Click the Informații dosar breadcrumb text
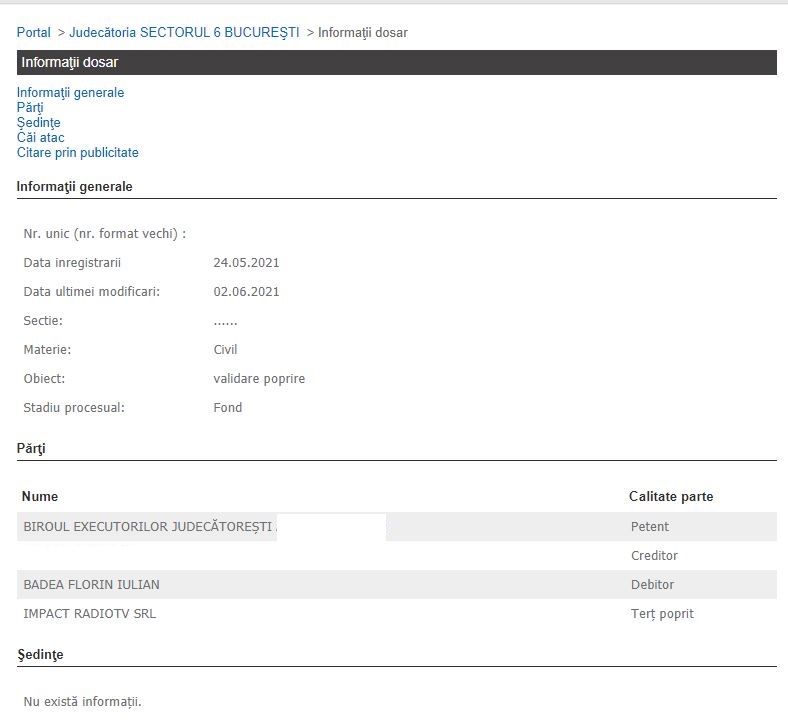The image size is (788, 725). pos(362,33)
